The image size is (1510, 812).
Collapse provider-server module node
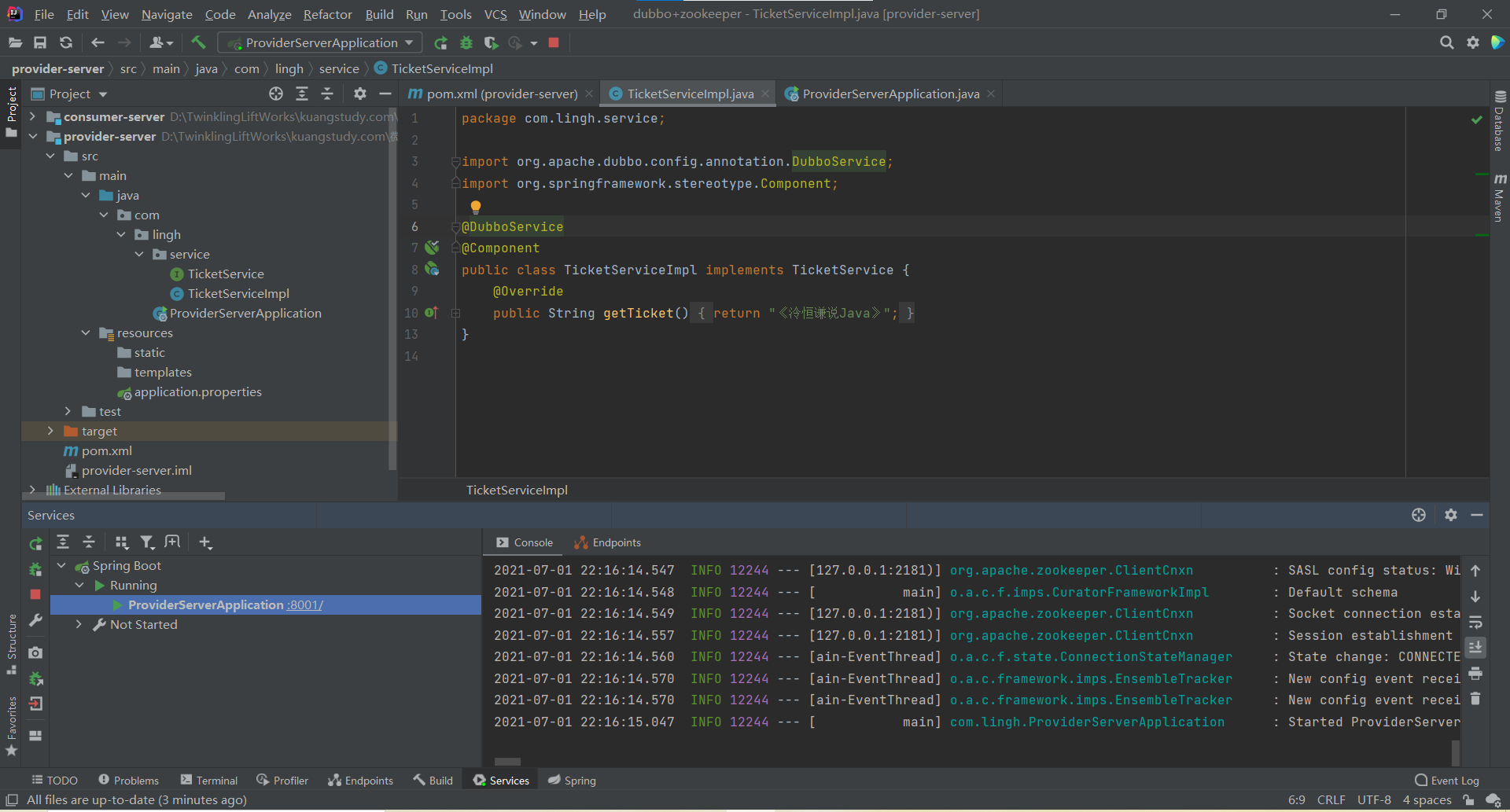click(32, 136)
